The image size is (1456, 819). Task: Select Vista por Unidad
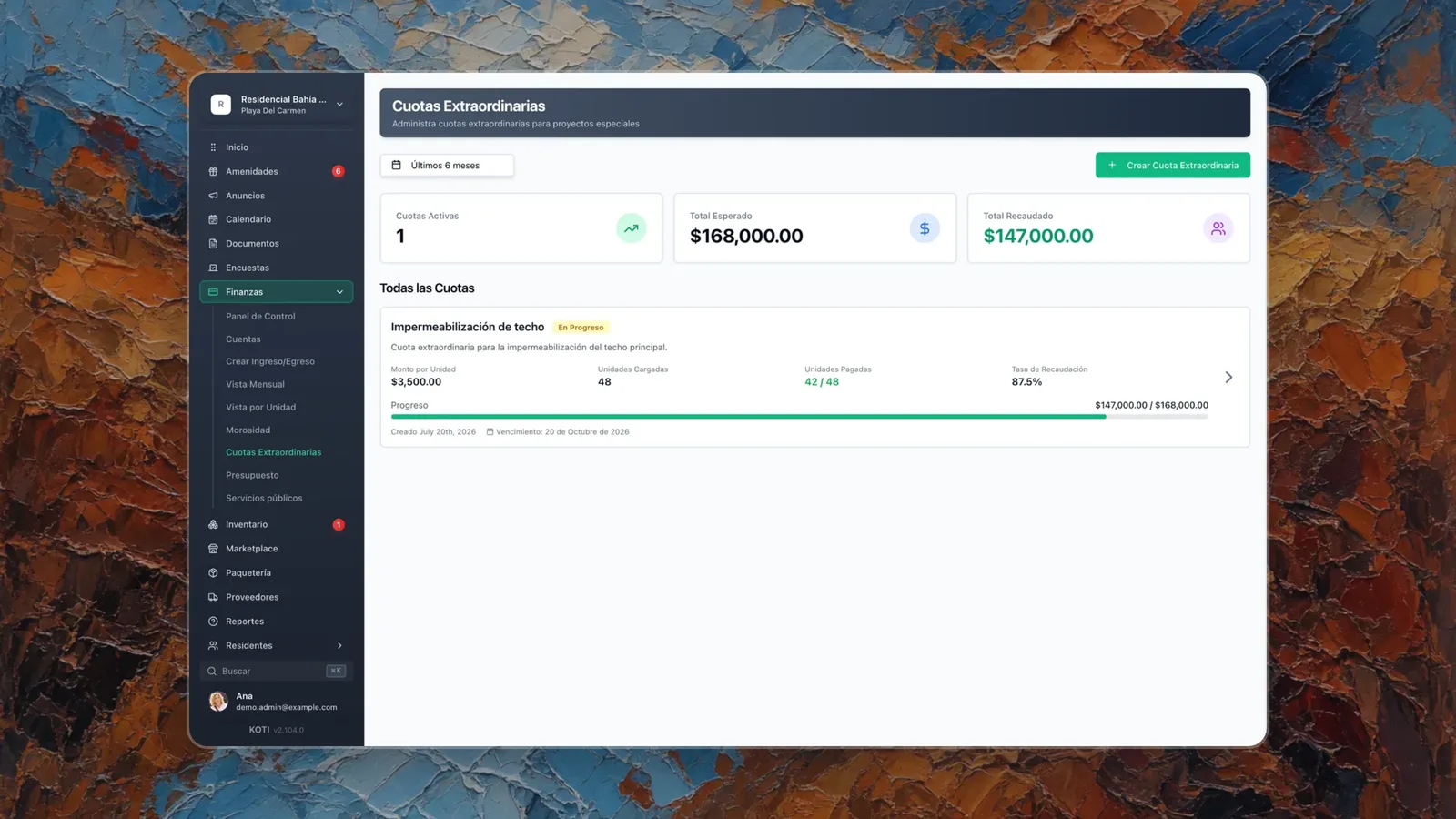(260, 408)
